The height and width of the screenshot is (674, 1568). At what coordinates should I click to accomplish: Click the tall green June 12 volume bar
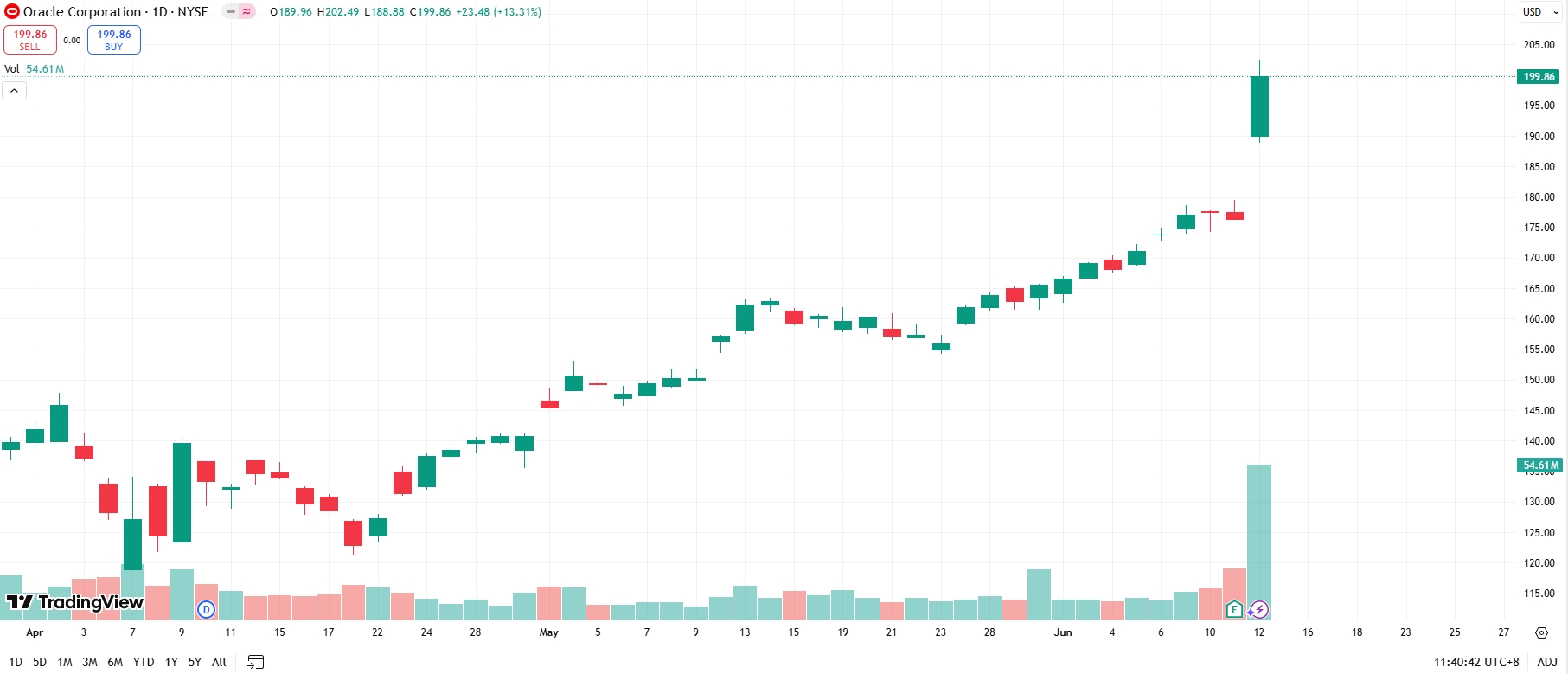[1259, 542]
